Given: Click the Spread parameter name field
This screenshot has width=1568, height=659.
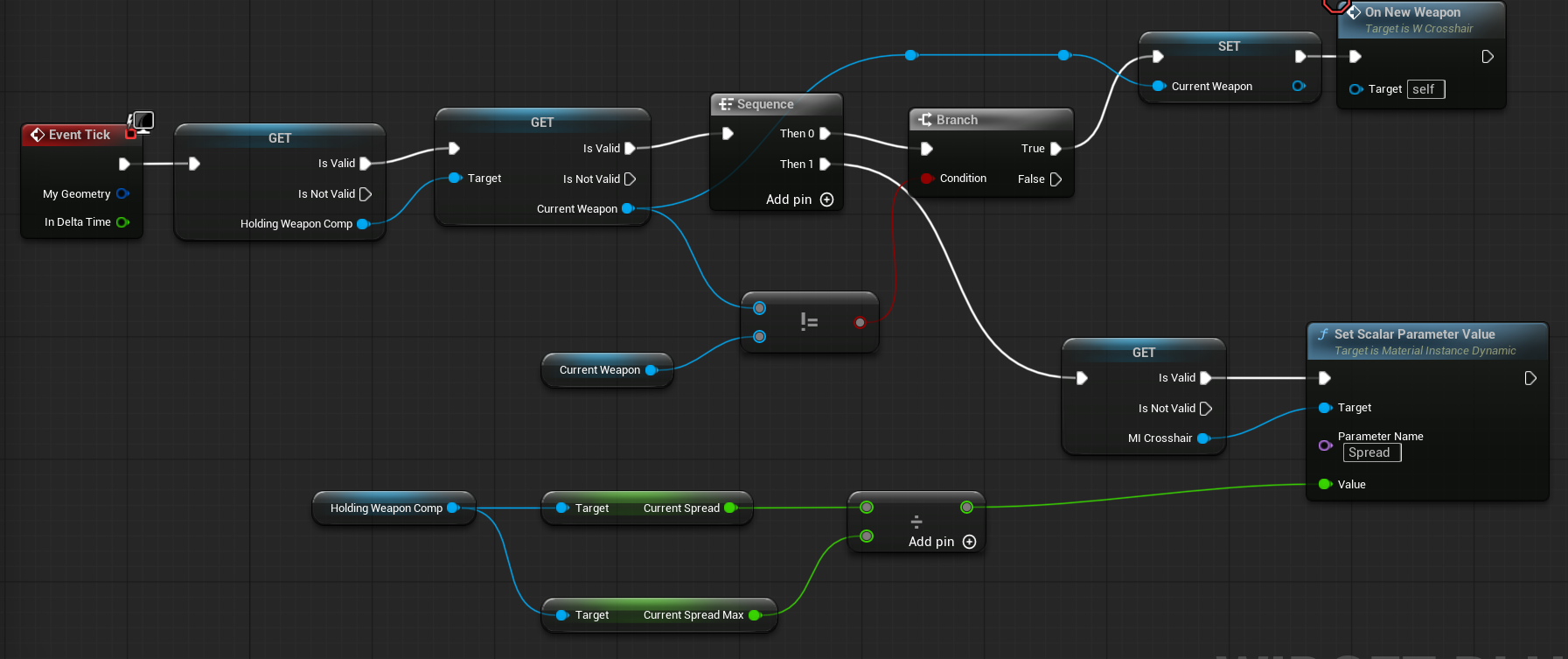Looking at the screenshot, I should point(1371,452).
